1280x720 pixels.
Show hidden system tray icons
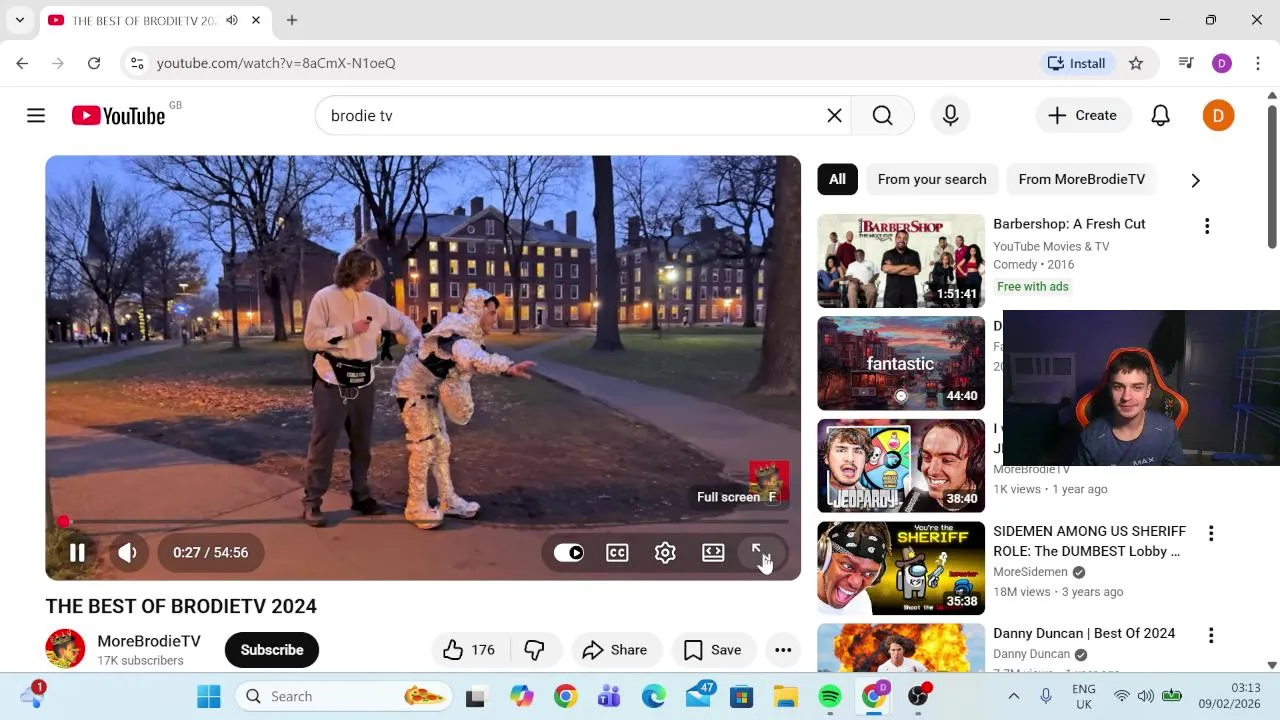point(1013,696)
